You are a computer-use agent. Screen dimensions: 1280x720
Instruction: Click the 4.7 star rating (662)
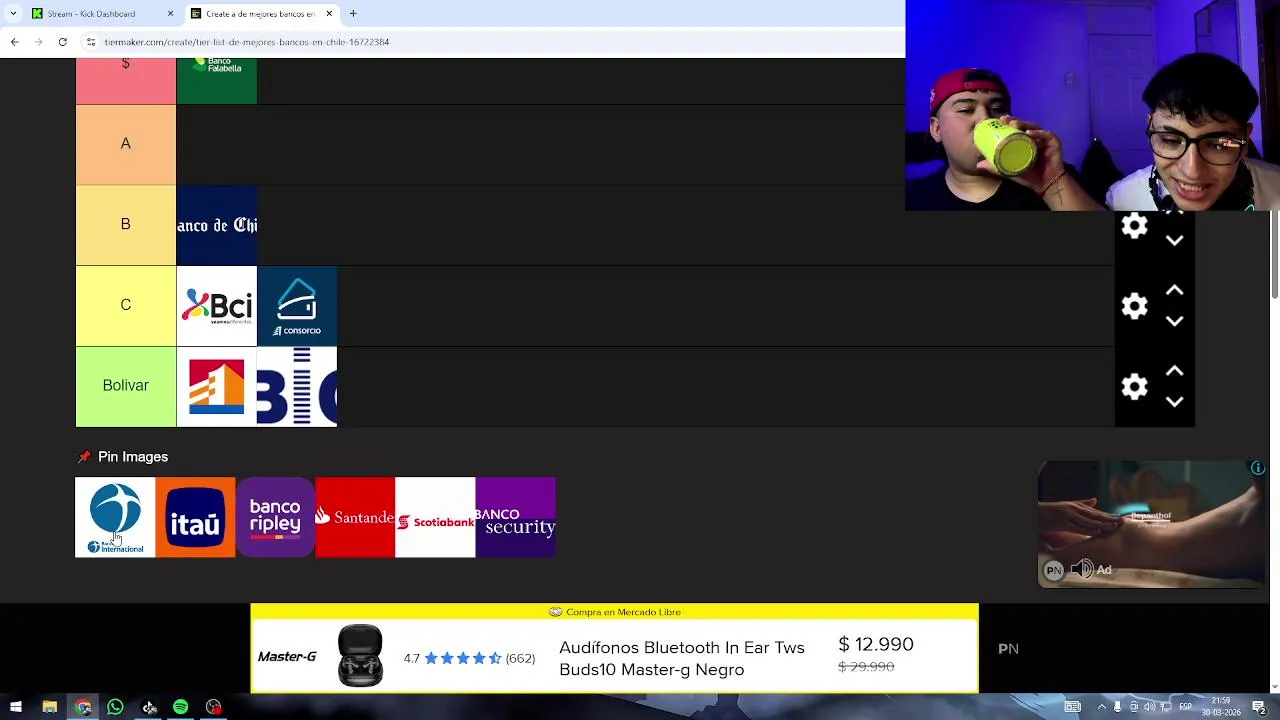(x=469, y=658)
